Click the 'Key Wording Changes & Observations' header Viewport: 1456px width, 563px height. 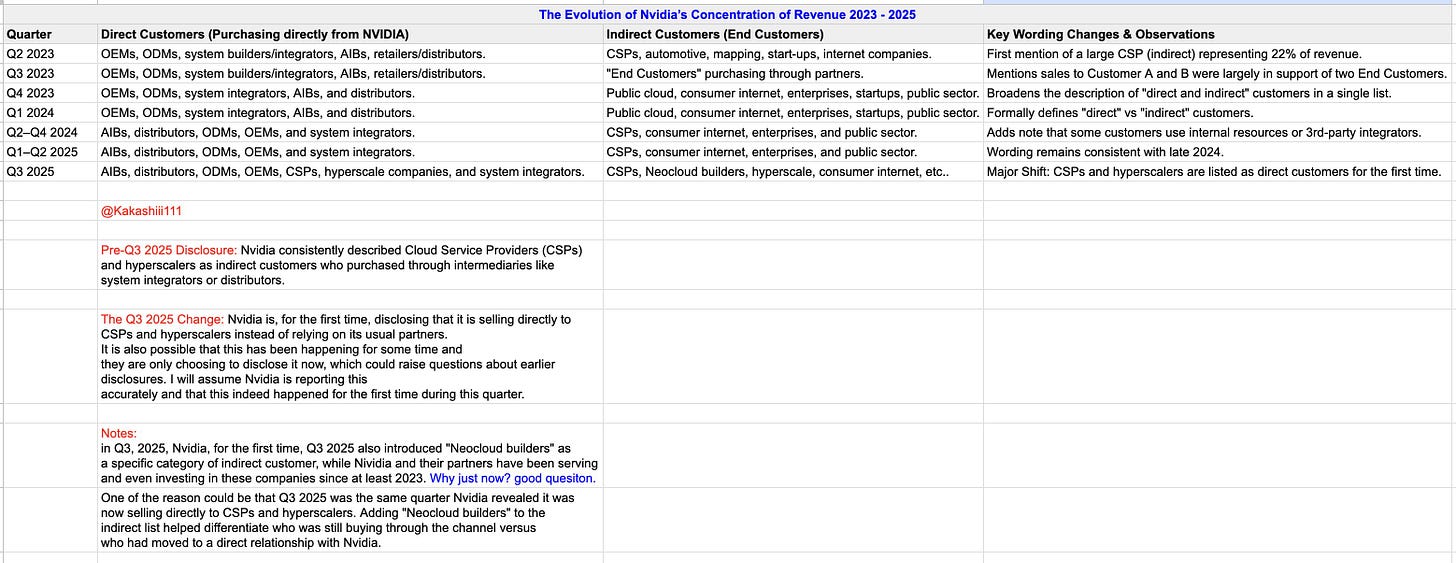tap(1219, 34)
